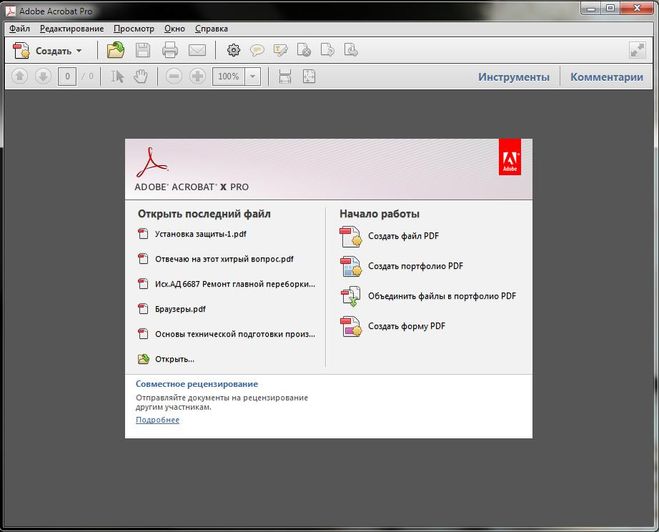
Task: Toggle full-screen read mode icon
Action: 636,50
